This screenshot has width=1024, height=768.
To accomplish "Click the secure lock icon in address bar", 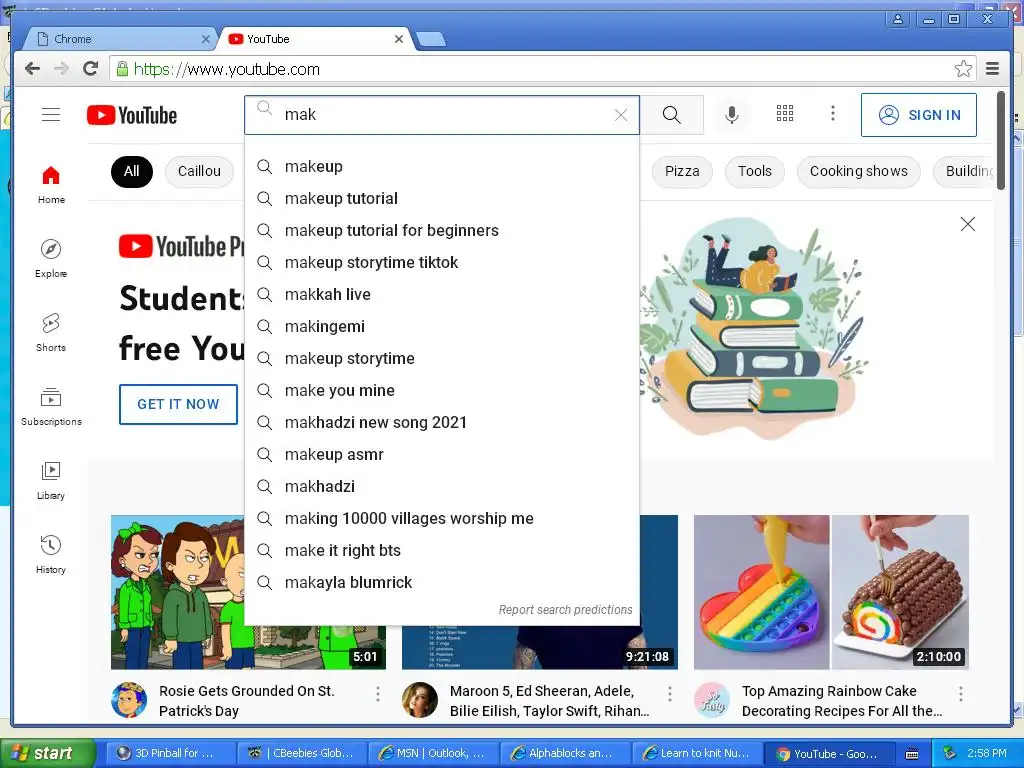I will [x=122, y=69].
